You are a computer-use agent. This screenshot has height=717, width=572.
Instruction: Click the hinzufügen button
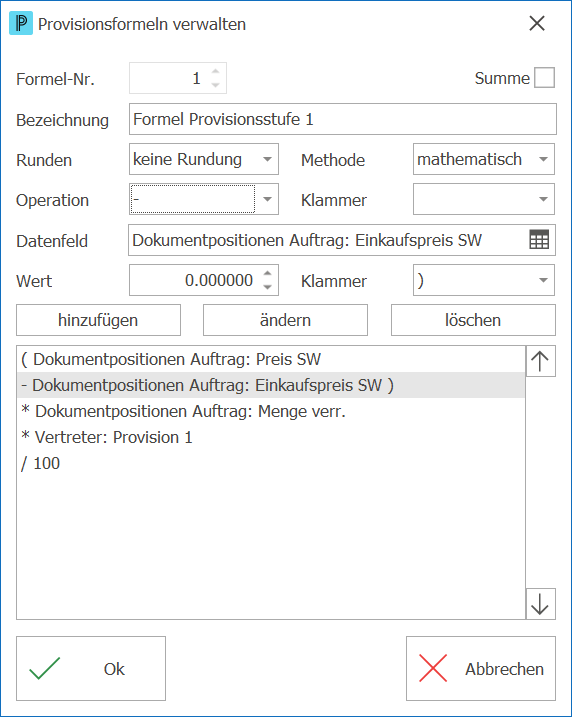pos(98,320)
